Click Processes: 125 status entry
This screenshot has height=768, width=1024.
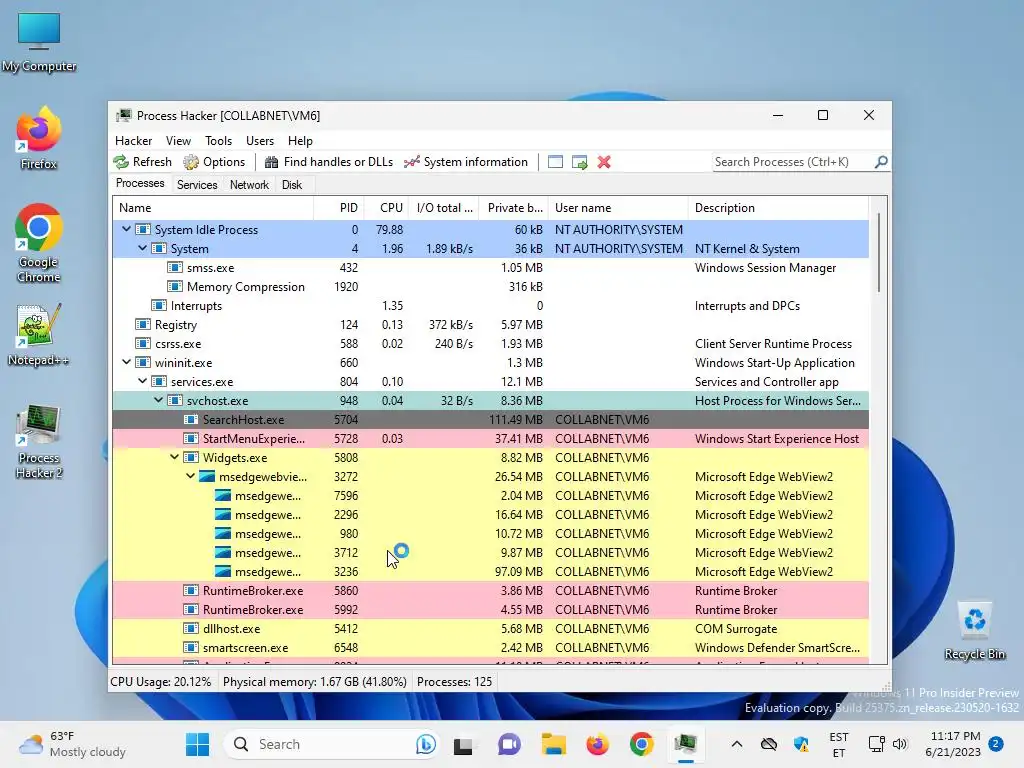point(455,682)
